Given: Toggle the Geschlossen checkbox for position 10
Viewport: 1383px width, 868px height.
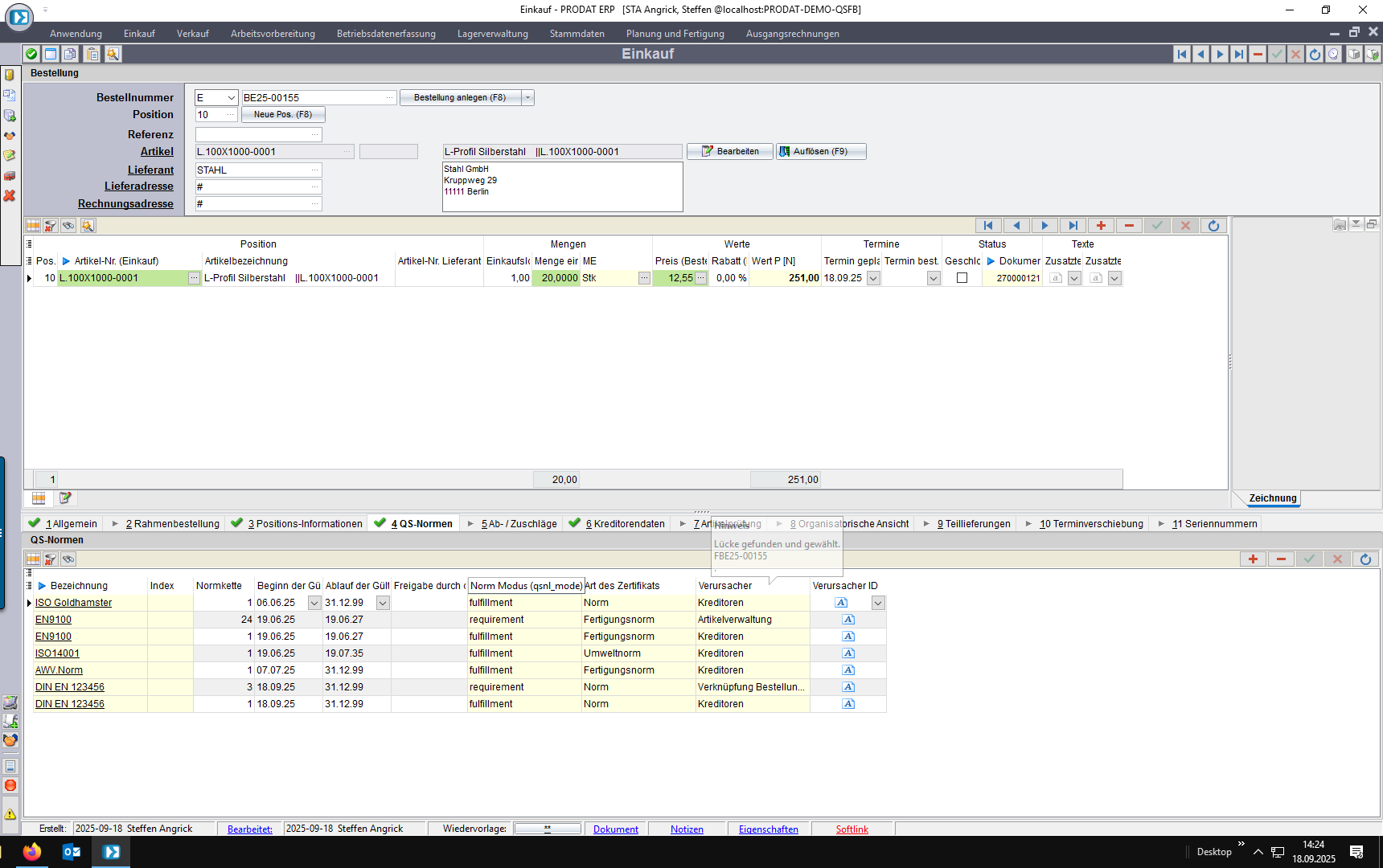Looking at the screenshot, I should [x=962, y=278].
